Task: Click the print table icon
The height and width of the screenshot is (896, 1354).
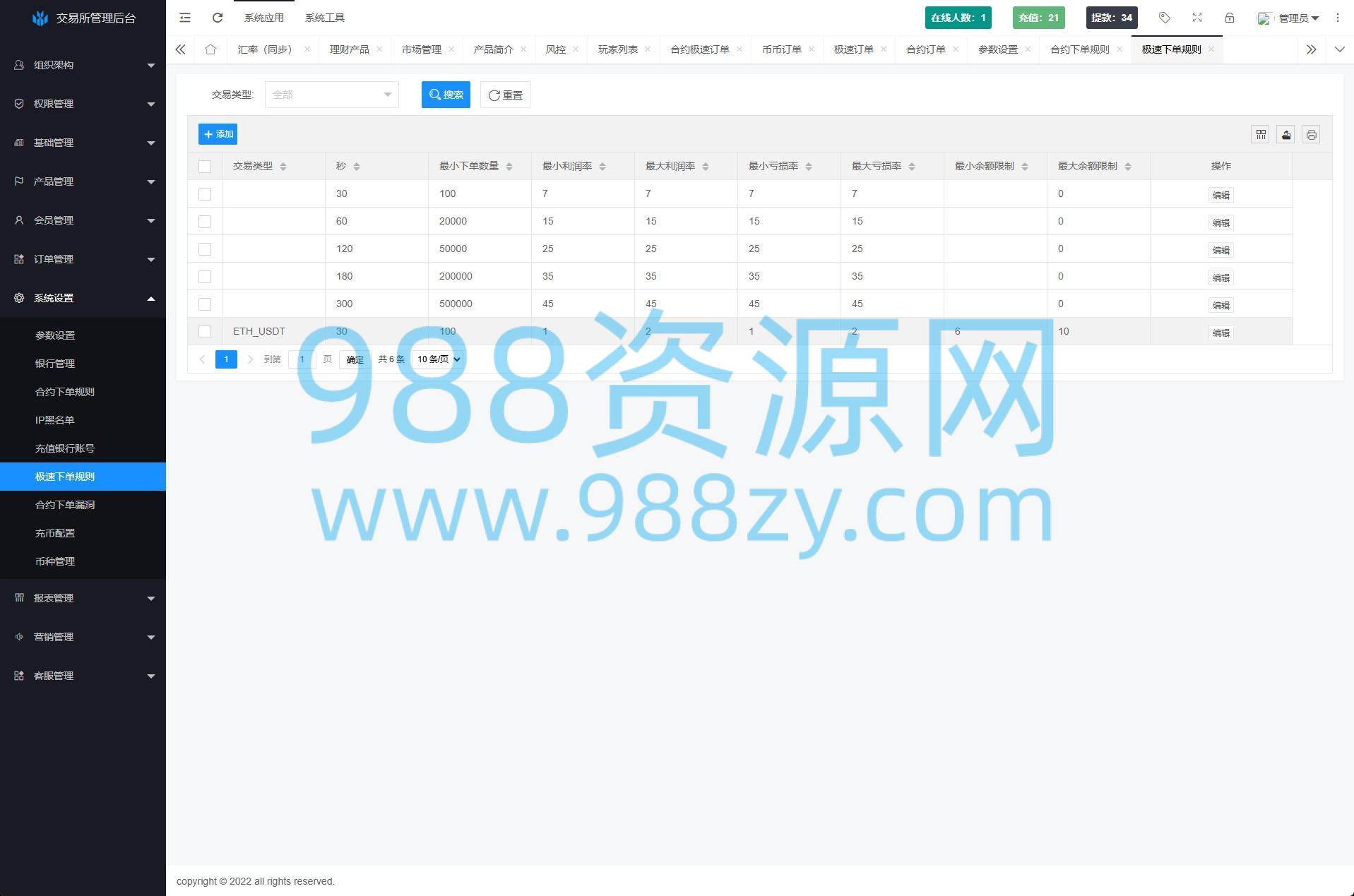Action: coord(1311,134)
